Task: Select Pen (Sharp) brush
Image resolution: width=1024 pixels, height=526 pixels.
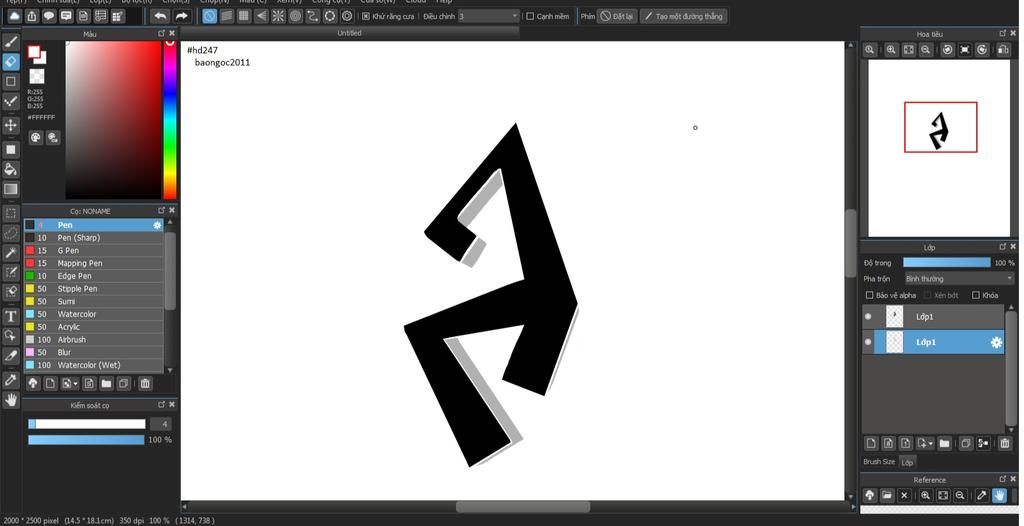Action: pyautogui.click(x=93, y=238)
